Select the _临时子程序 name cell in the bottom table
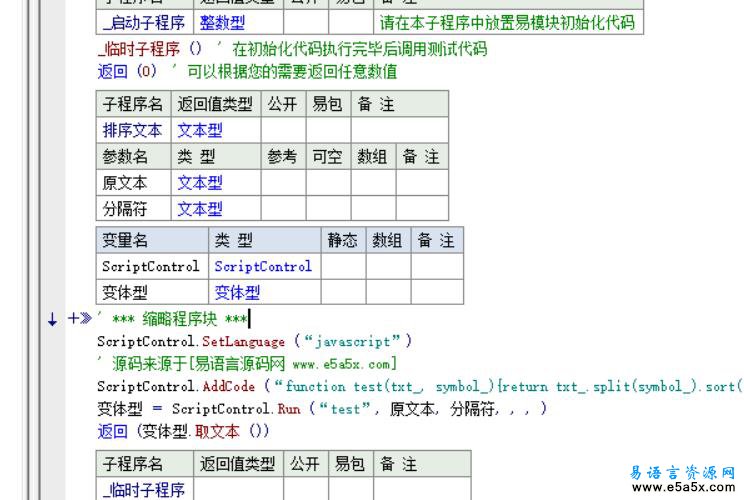744x500 pixels. pos(144,489)
